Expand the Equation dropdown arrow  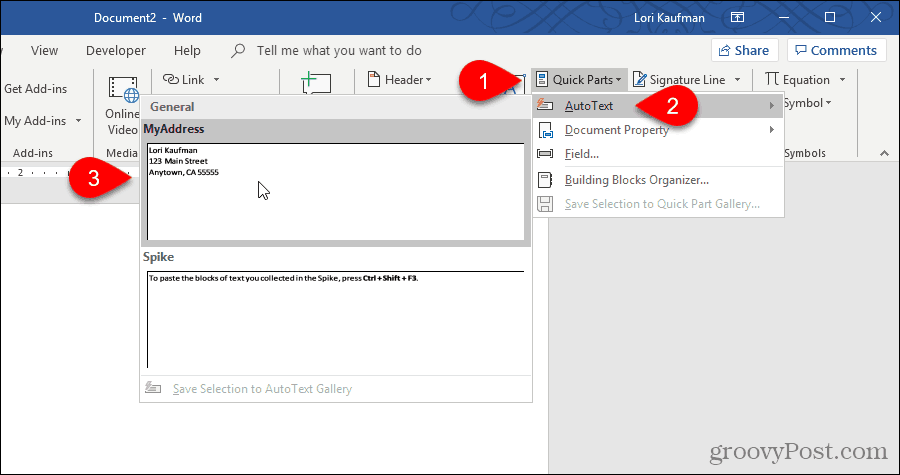tap(843, 80)
